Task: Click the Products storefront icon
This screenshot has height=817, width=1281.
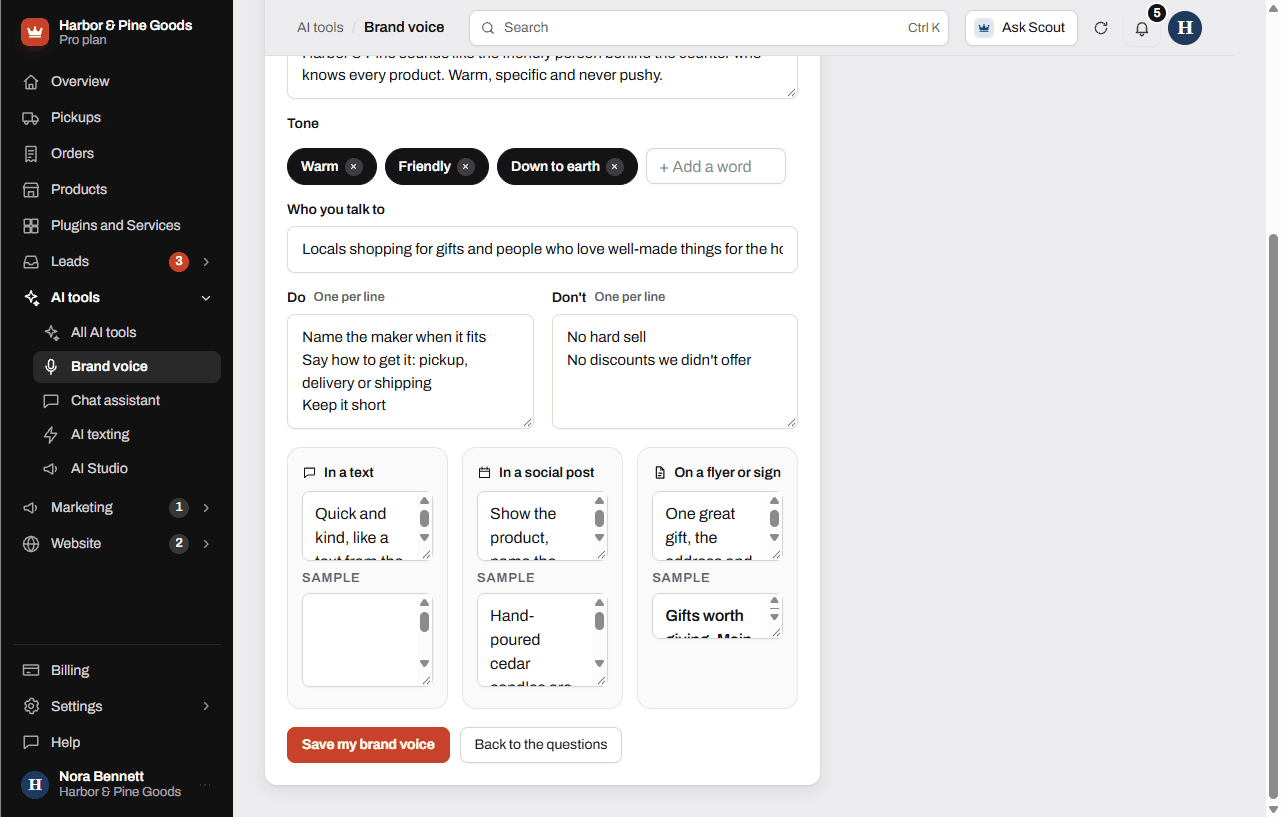Action: pyautogui.click(x=31, y=189)
